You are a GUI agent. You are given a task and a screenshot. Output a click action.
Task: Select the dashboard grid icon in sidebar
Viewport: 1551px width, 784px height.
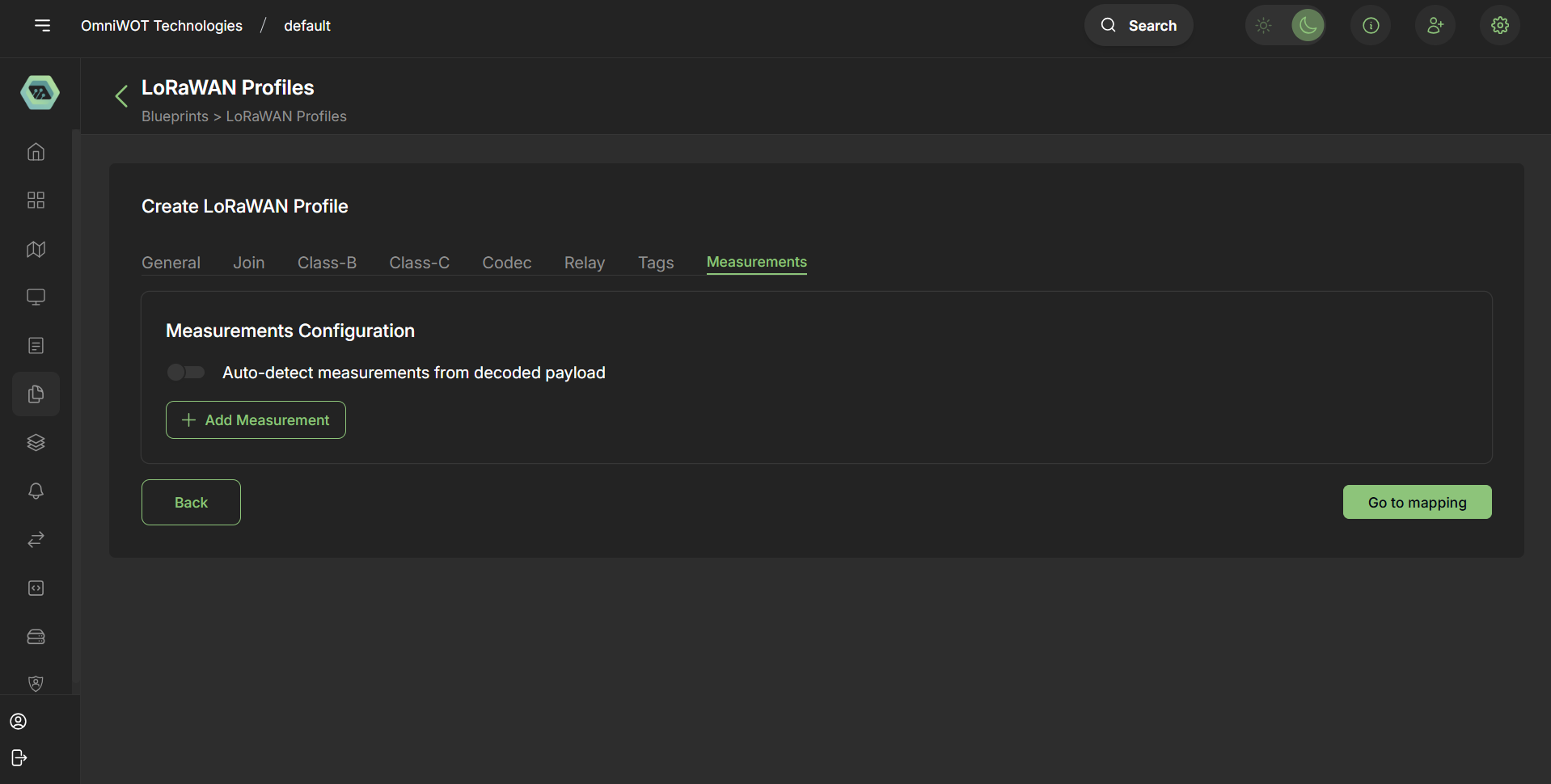tap(36, 200)
